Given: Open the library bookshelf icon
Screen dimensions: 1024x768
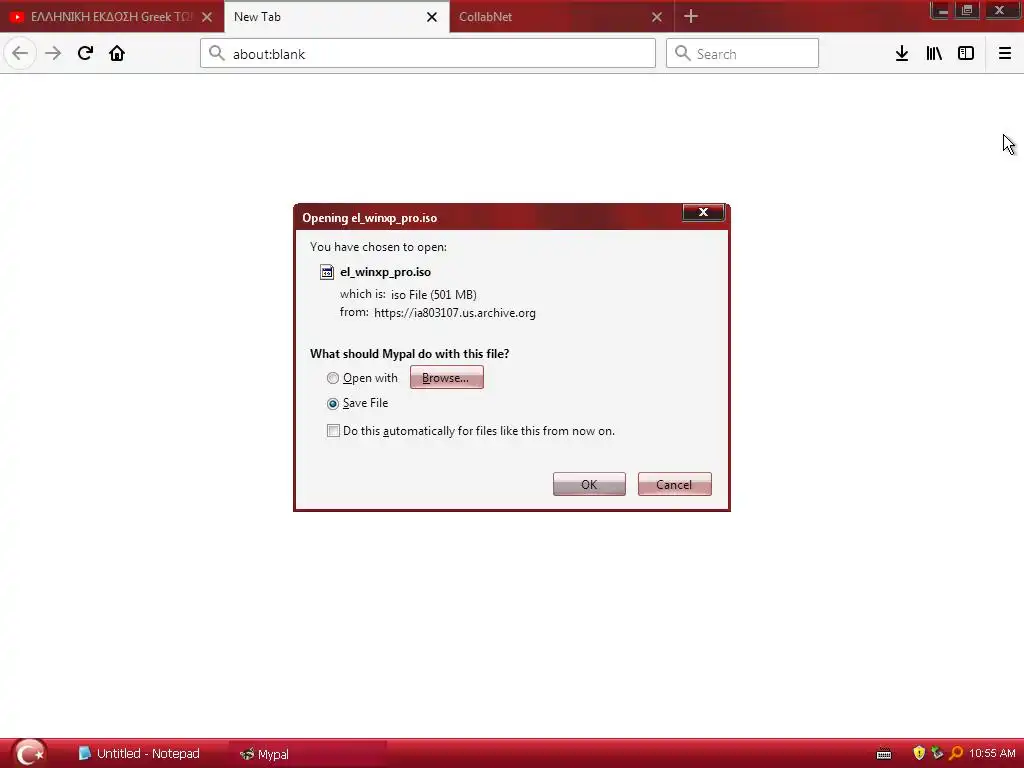Looking at the screenshot, I should 934,54.
